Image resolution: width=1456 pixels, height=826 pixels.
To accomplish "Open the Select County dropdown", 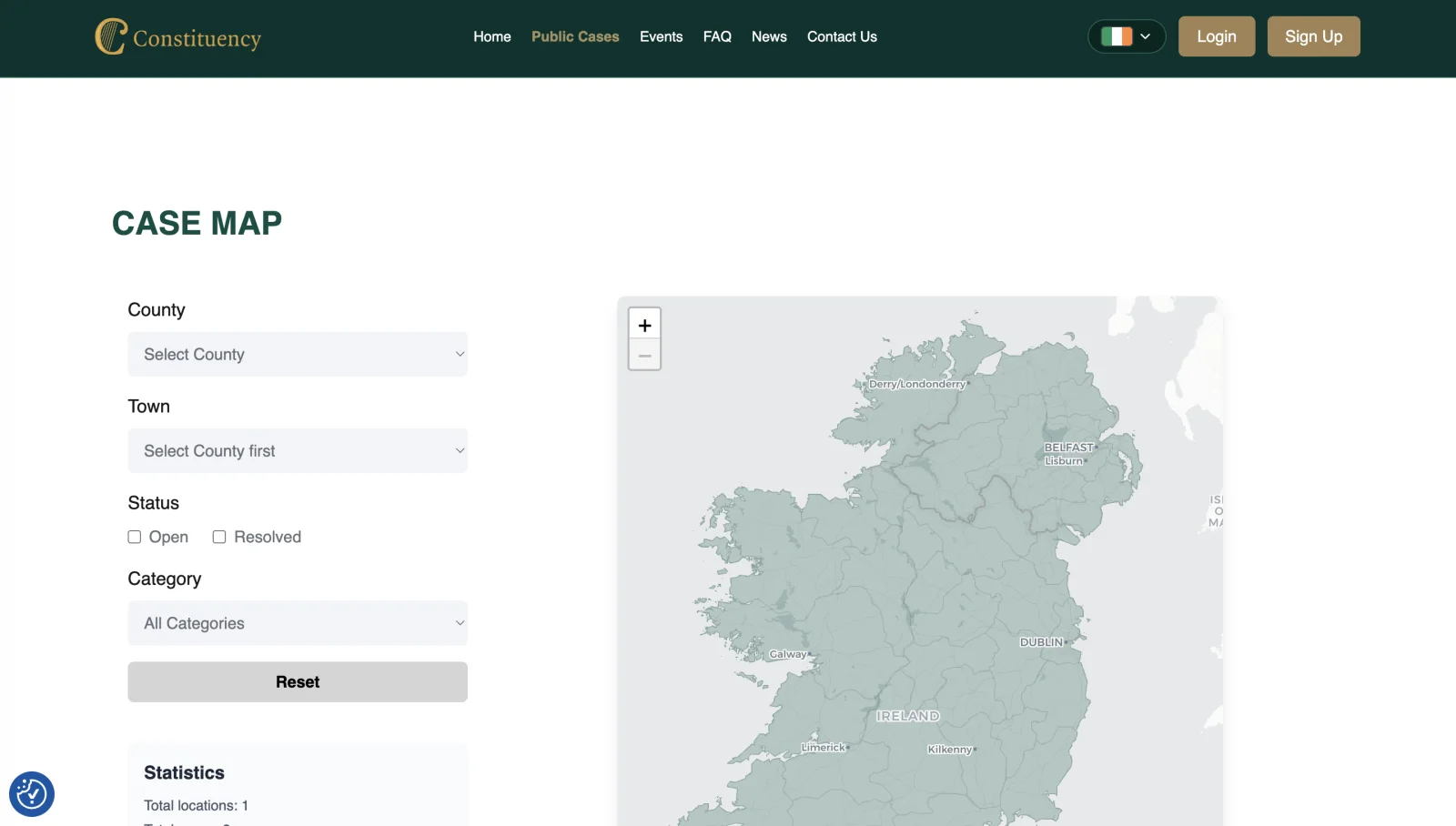I will 298,354.
